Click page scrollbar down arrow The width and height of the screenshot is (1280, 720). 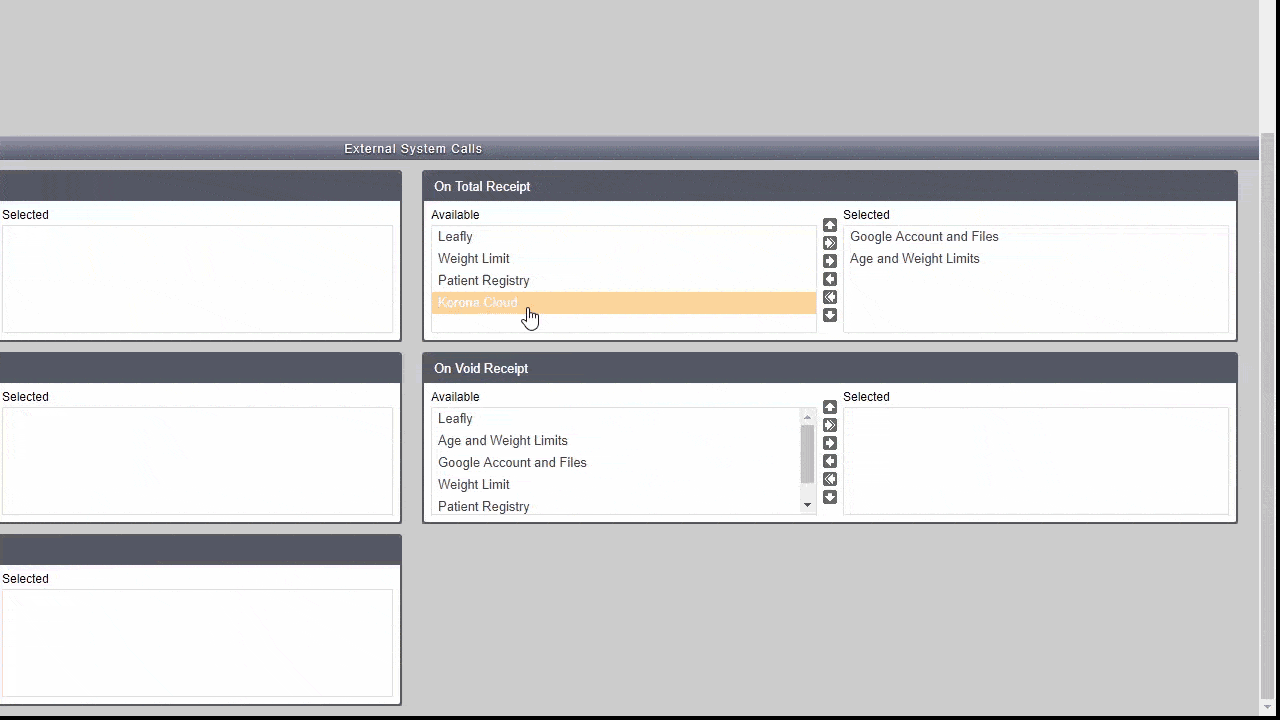[x=1269, y=708]
